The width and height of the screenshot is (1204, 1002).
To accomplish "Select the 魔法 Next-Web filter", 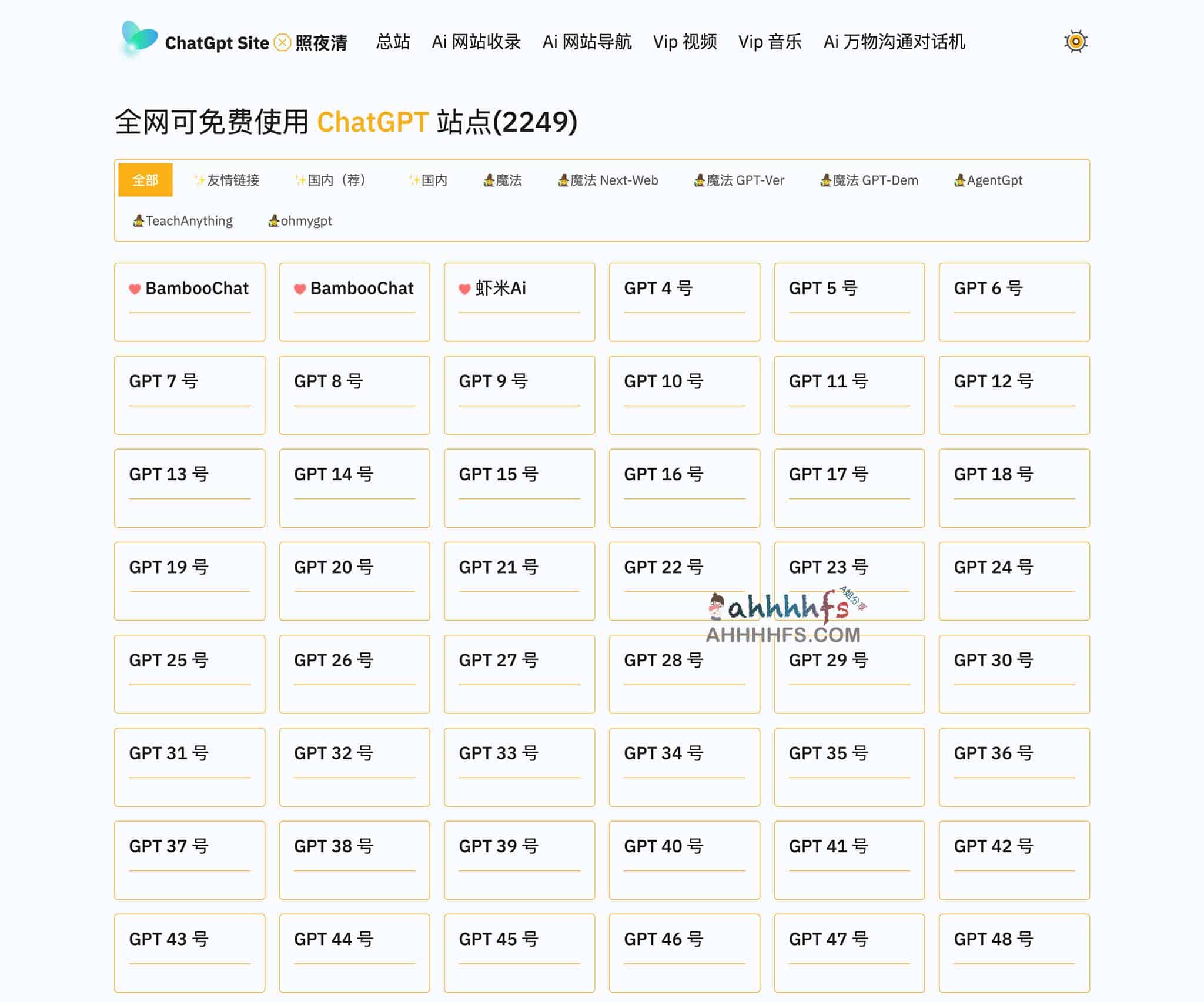I will [608, 180].
